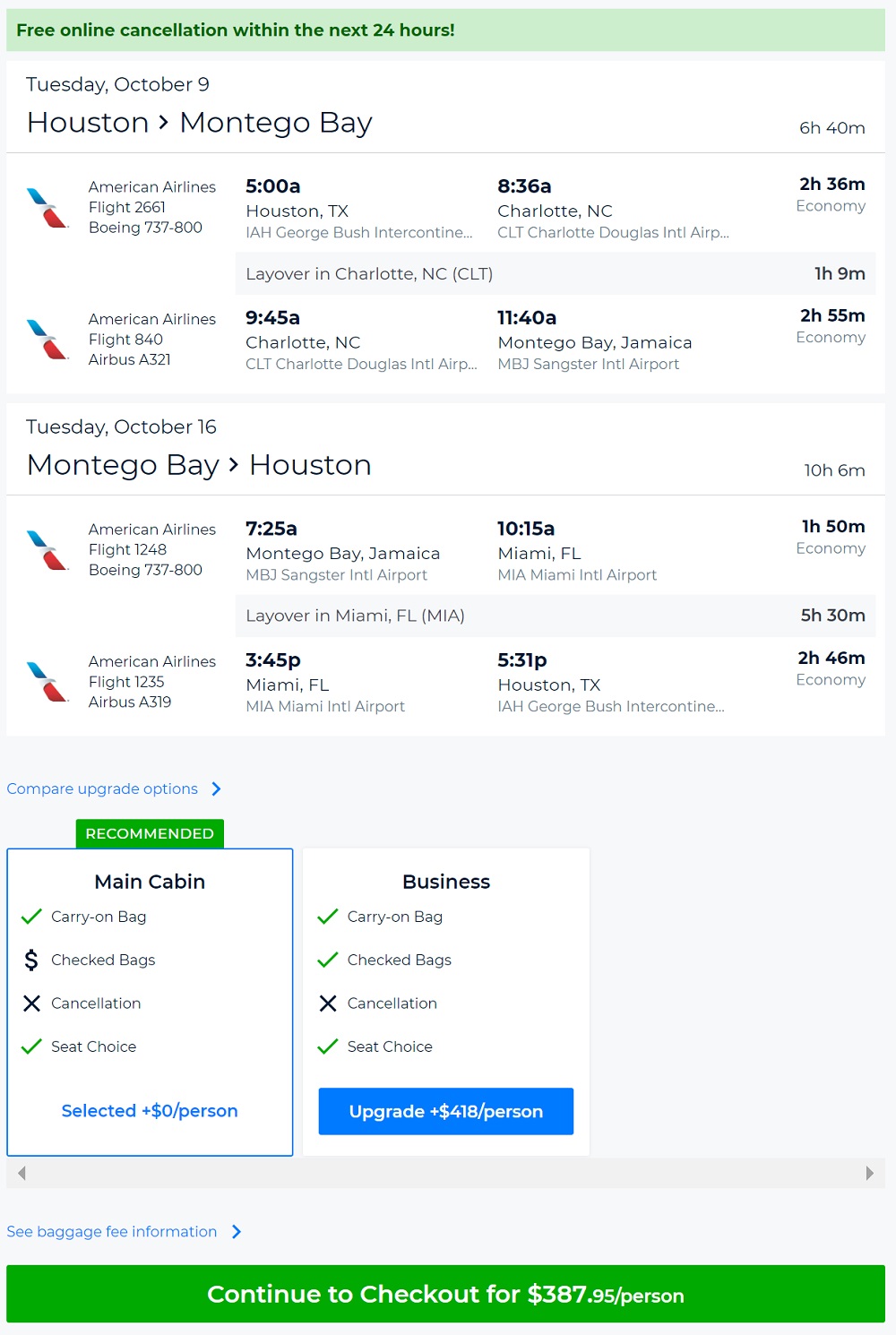Click the Business Cancellation X icon
The width and height of the screenshot is (896, 1335).
pyautogui.click(x=328, y=1003)
